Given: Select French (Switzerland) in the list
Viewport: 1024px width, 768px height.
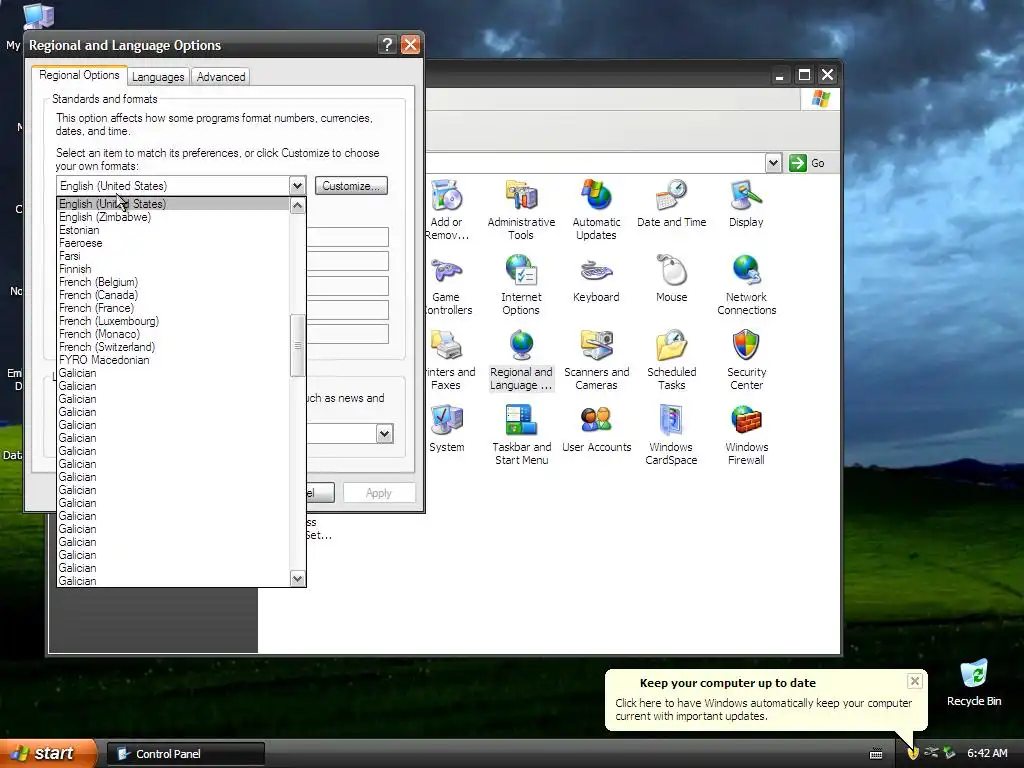Looking at the screenshot, I should tap(173, 347).
